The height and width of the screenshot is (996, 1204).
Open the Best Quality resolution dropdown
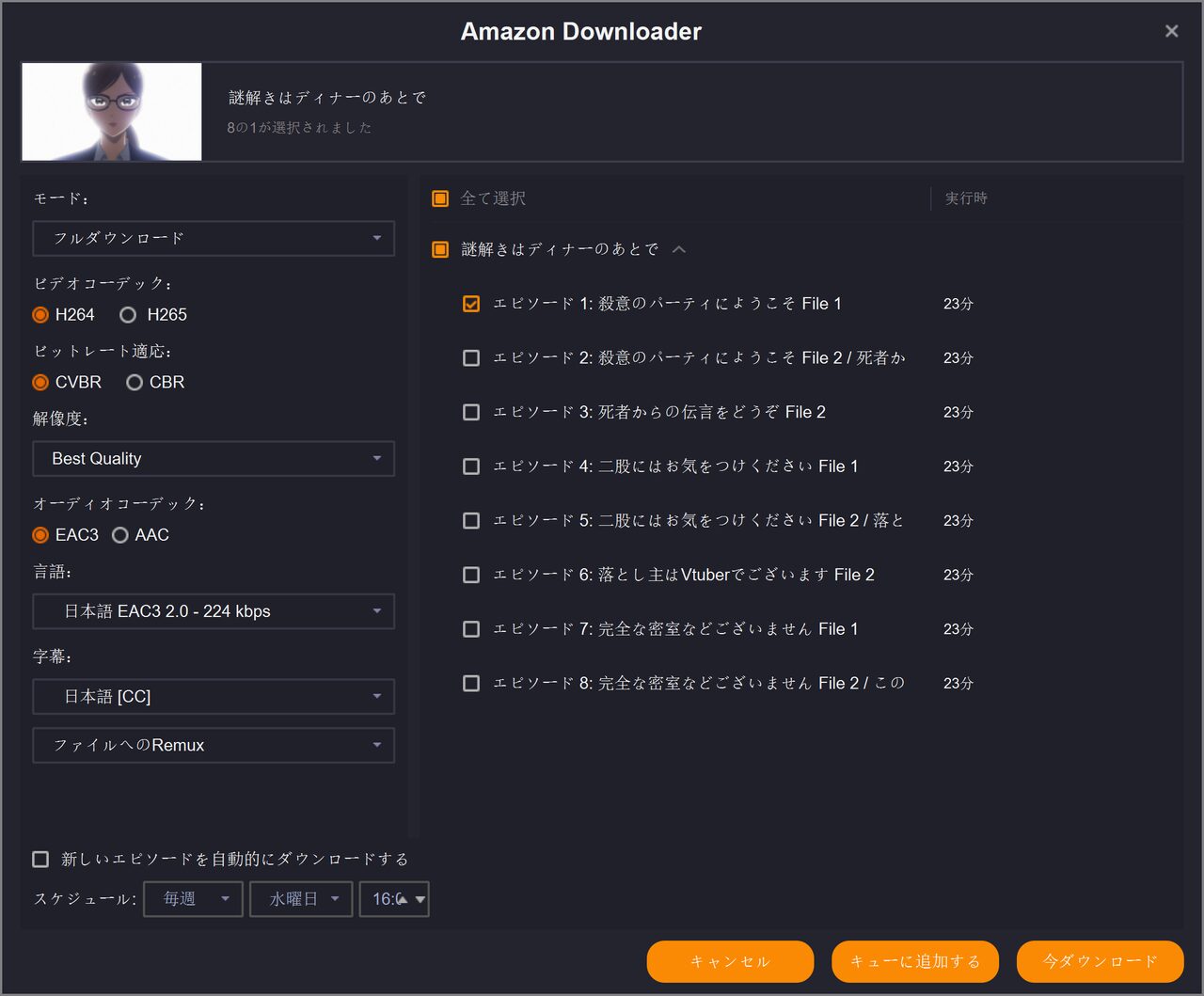tap(214, 459)
